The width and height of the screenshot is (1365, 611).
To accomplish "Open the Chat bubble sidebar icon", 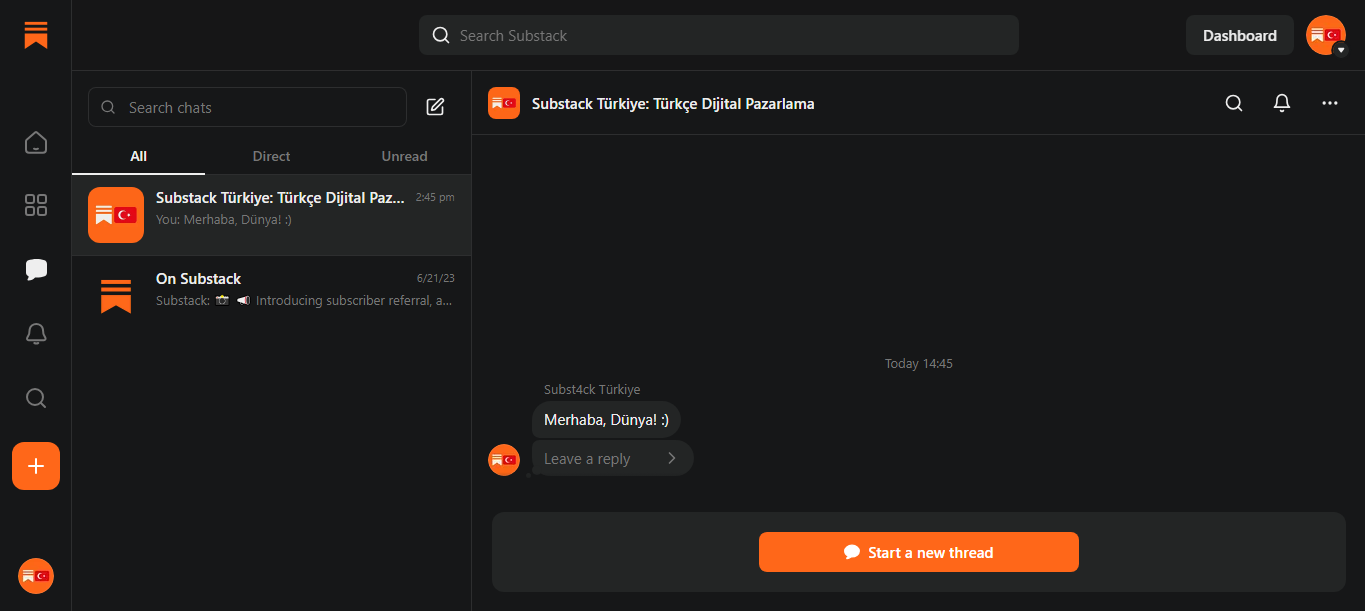I will pos(36,269).
